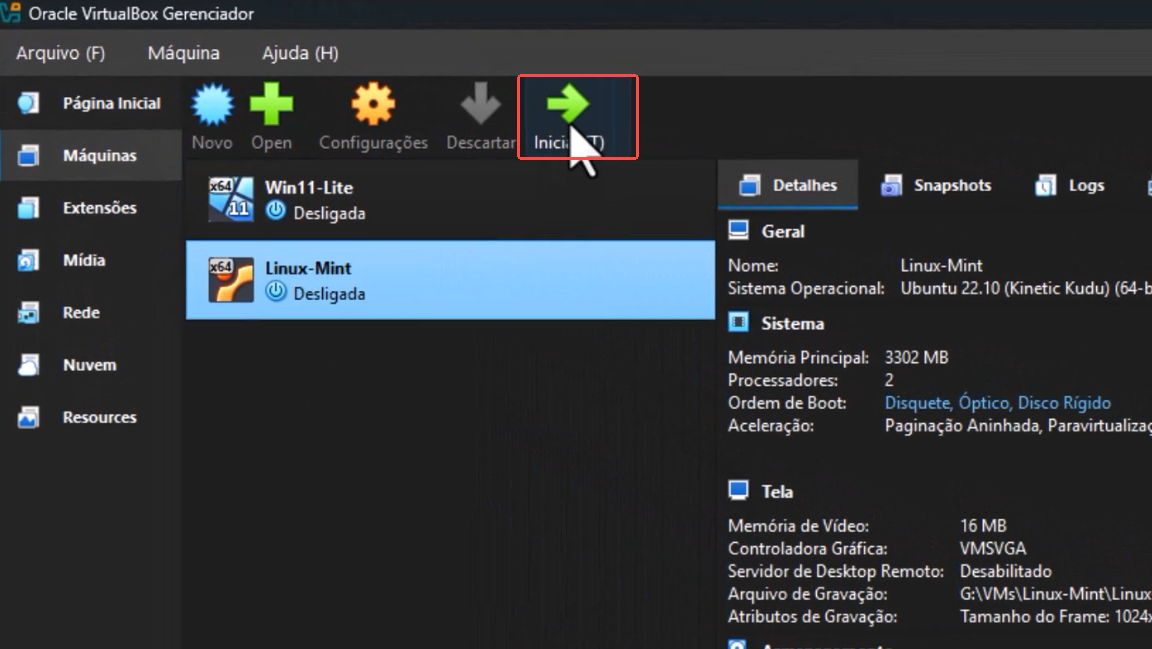
Task: Click the Processadores value 2
Action: click(889, 380)
